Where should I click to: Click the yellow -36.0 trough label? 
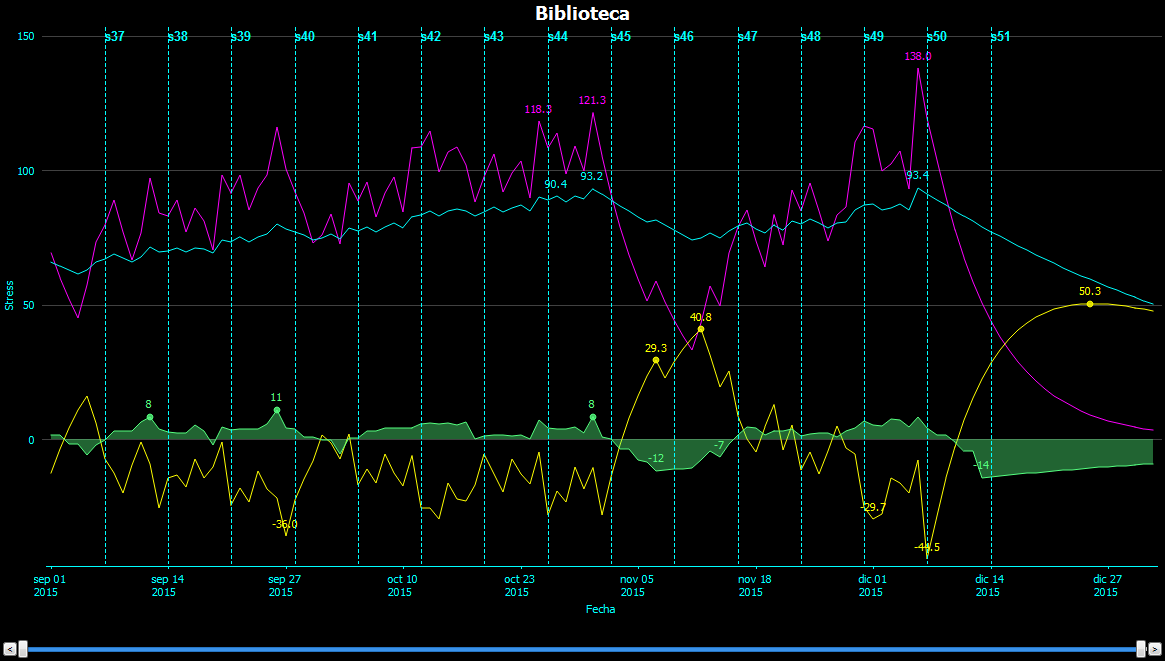point(285,524)
